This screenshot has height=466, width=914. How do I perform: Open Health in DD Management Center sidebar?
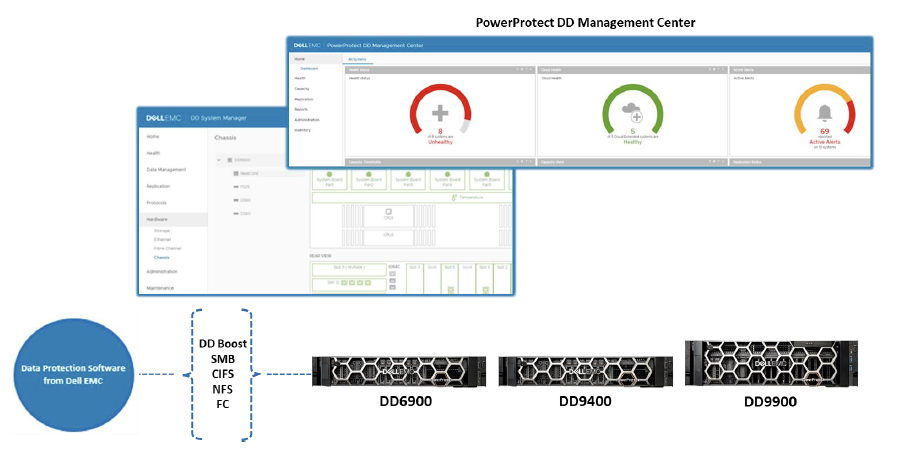click(x=300, y=78)
